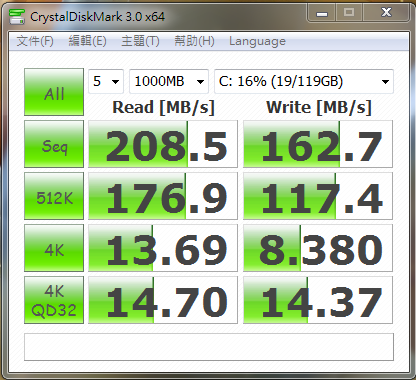Select the 4K read result 13.69
416x380 pixels.
click(163, 248)
